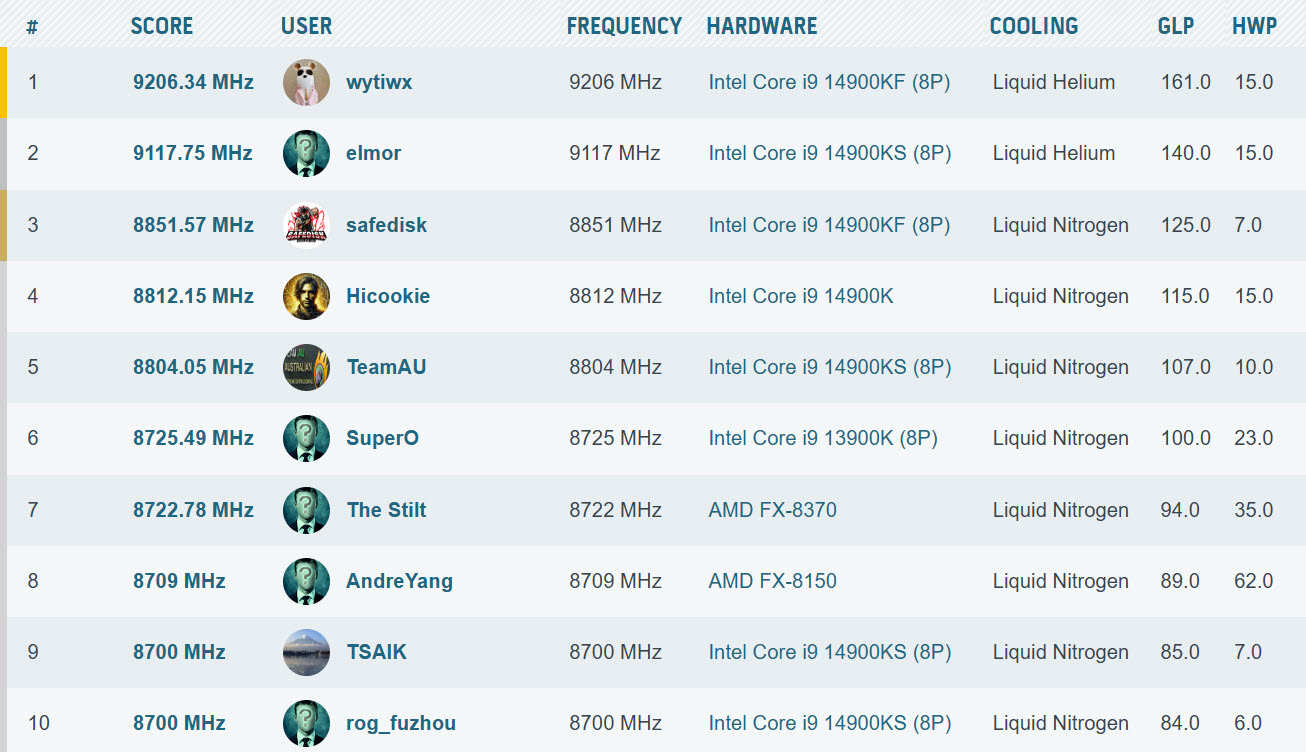Select Hicookie's Liquid Nitrogen cooling text
Viewport: 1306px width, 752px height.
1061,296
